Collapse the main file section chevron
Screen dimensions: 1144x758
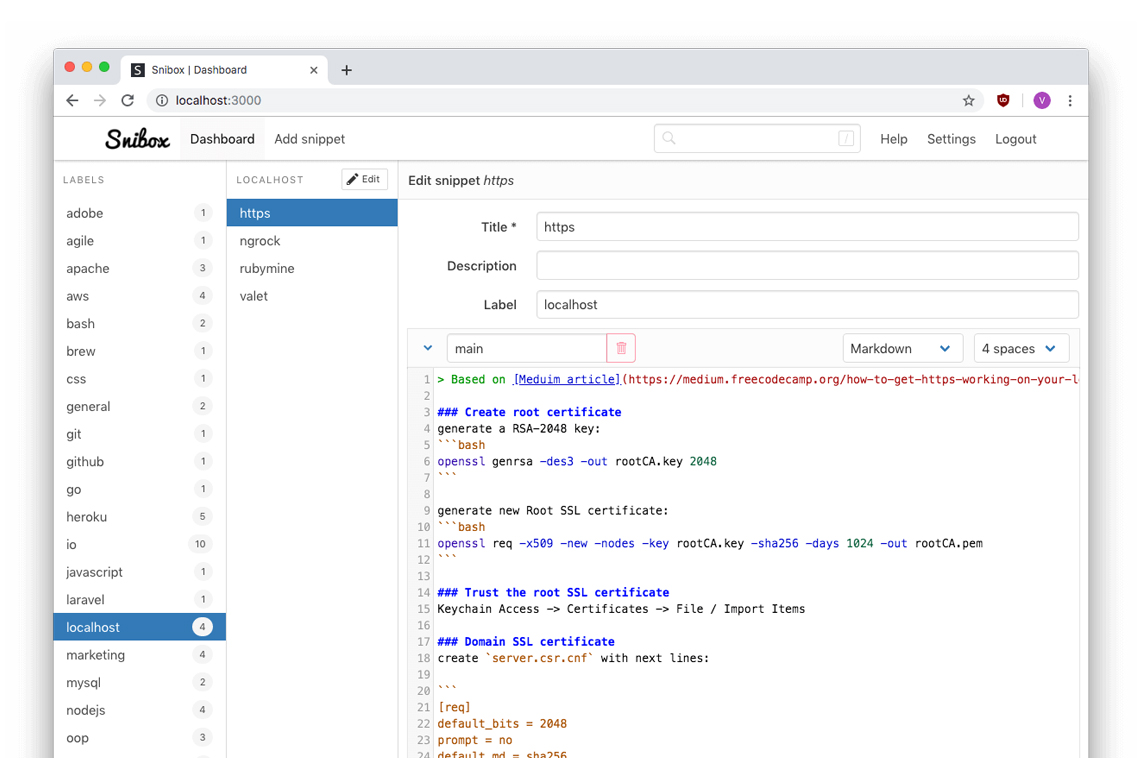428,348
